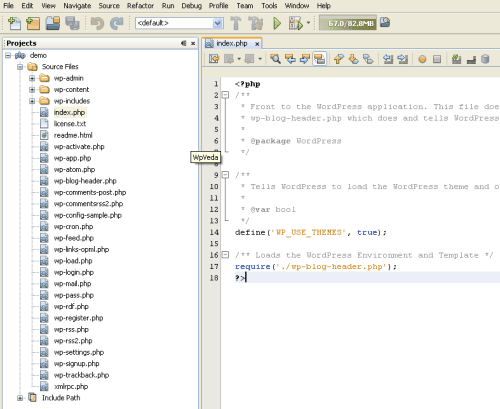
Task: Click line 14 define statement in editor
Action: pyautogui.click(x=311, y=232)
